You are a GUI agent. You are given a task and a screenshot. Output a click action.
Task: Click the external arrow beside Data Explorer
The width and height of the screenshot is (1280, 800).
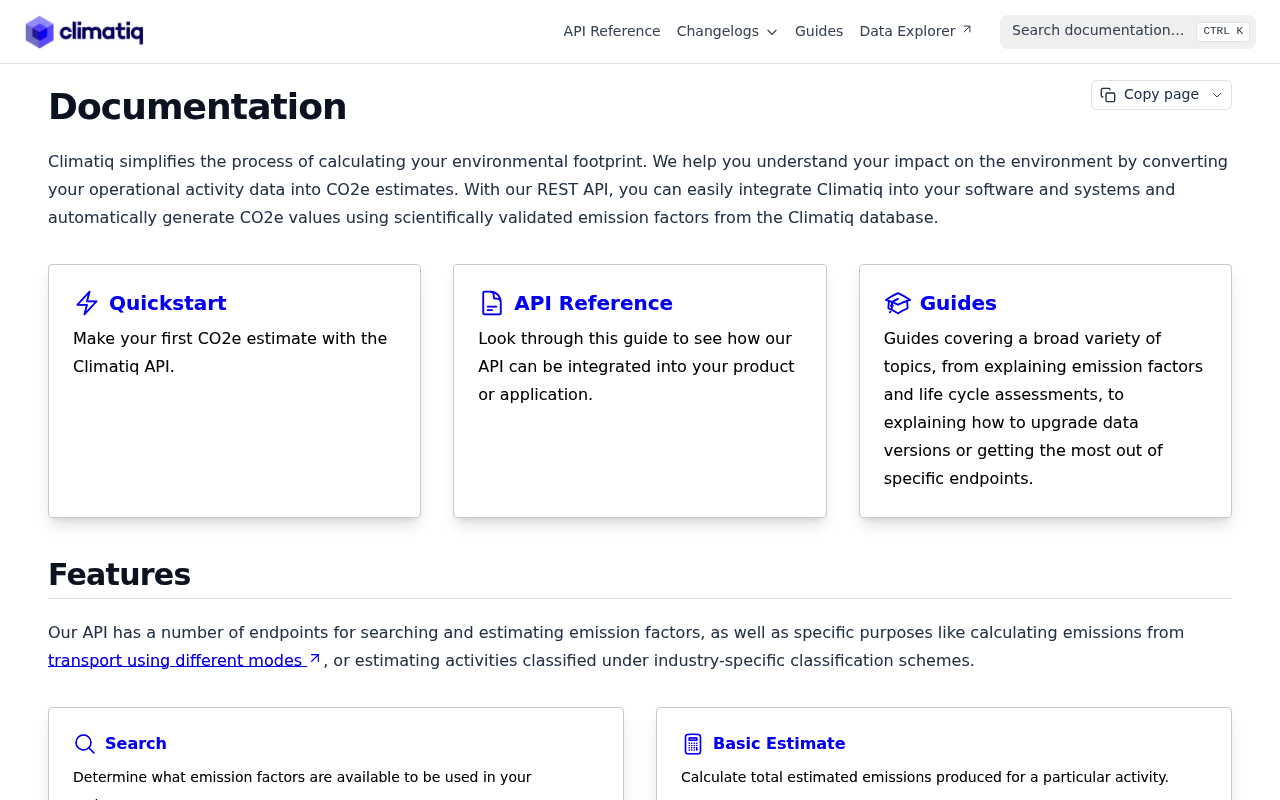967,30
